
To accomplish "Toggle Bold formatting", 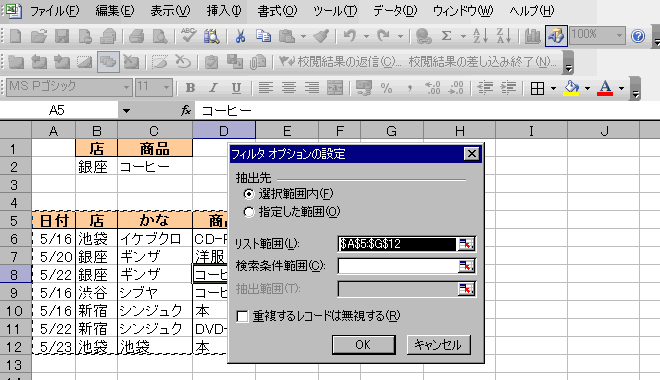I will 190,88.
